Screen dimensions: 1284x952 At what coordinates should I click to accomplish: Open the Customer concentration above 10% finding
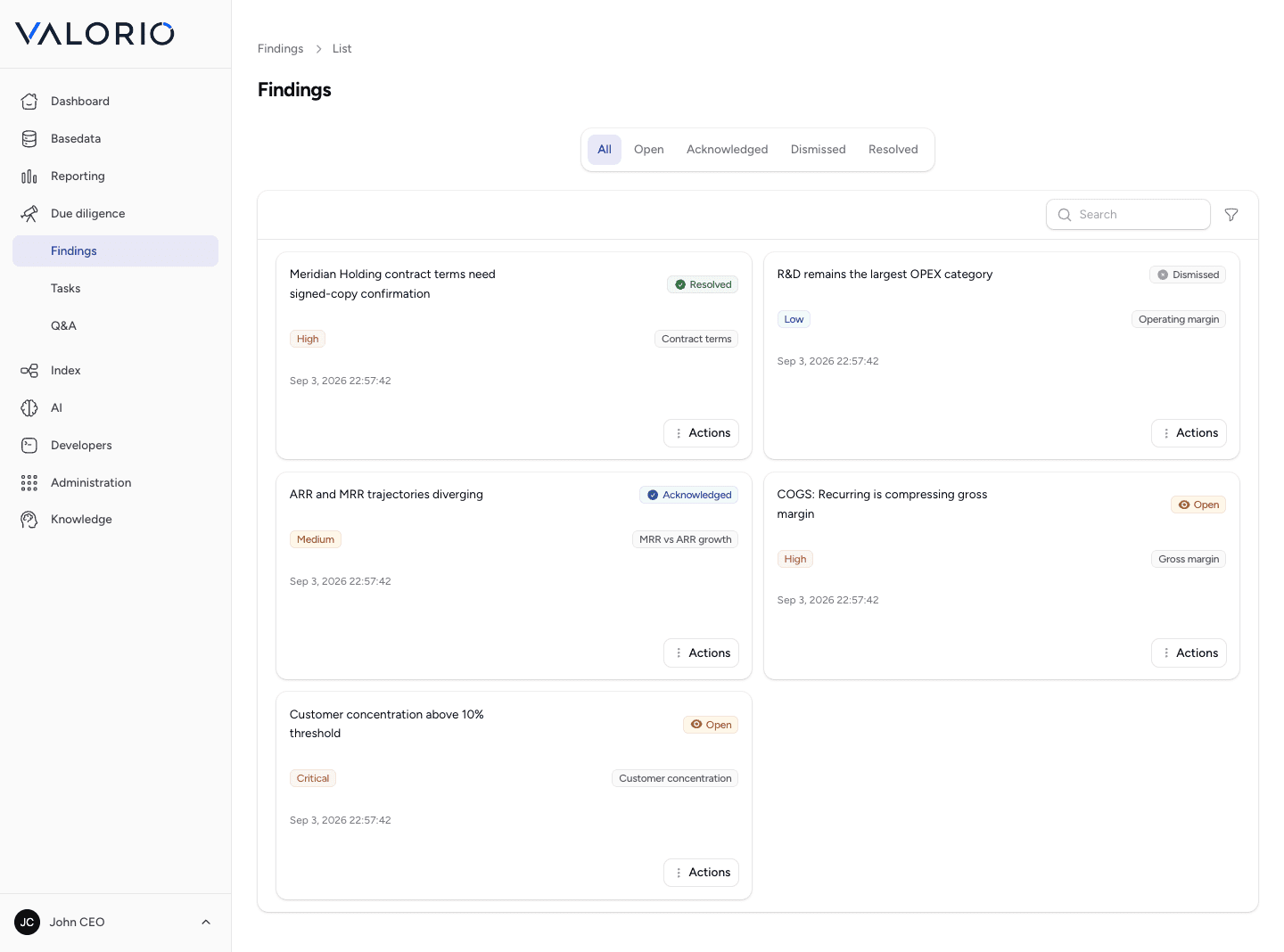387,724
